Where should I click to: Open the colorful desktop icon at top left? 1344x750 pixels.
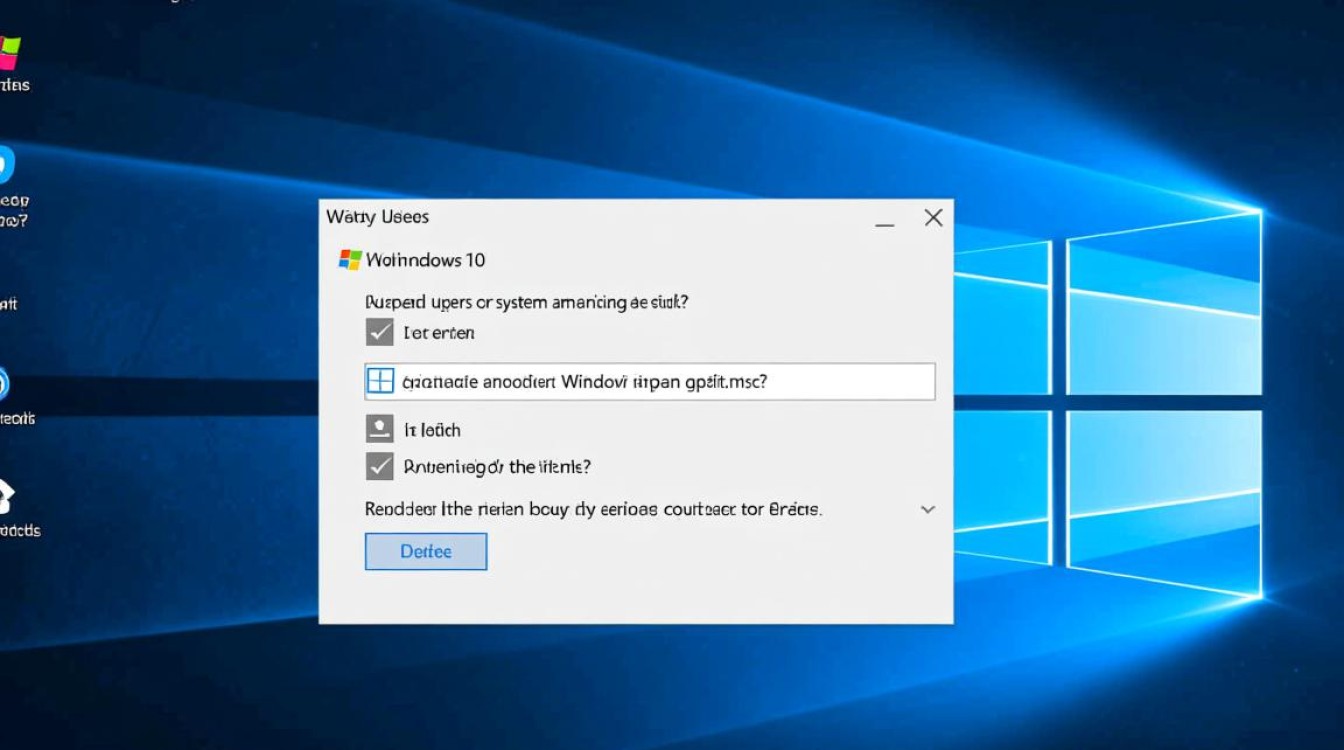[x=8, y=52]
